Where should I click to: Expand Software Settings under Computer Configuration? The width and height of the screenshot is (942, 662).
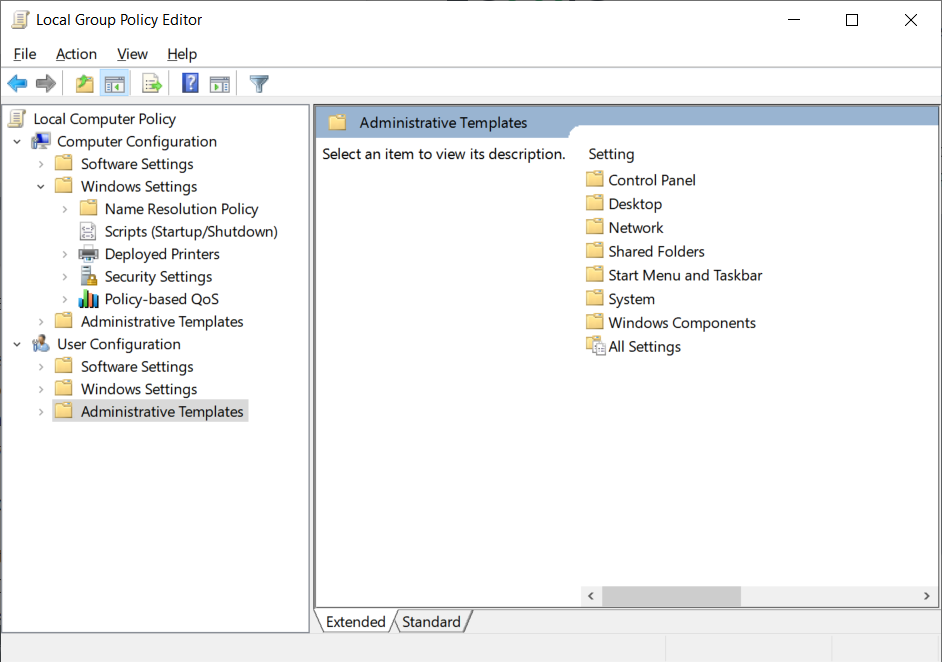pos(41,164)
